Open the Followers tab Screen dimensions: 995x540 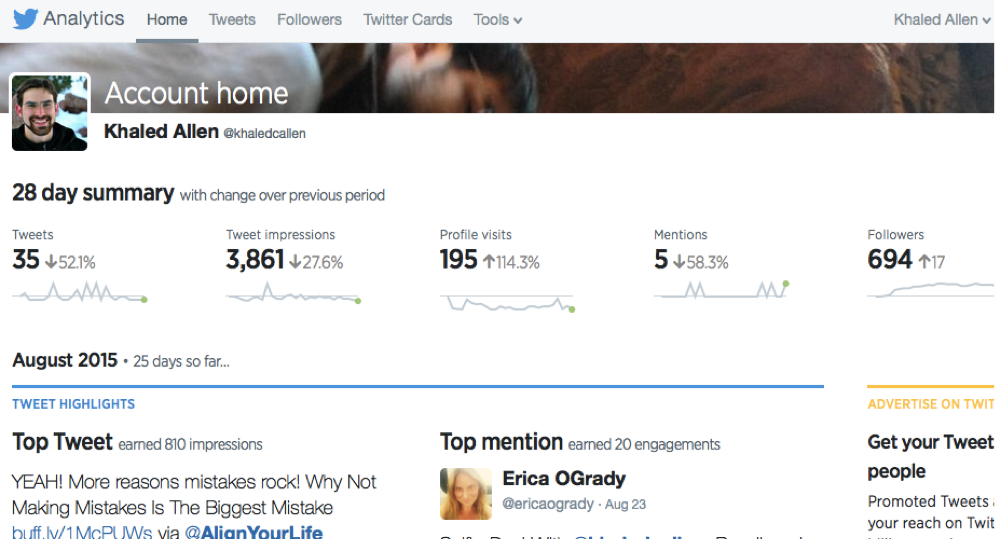pyautogui.click(x=309, y=20)
